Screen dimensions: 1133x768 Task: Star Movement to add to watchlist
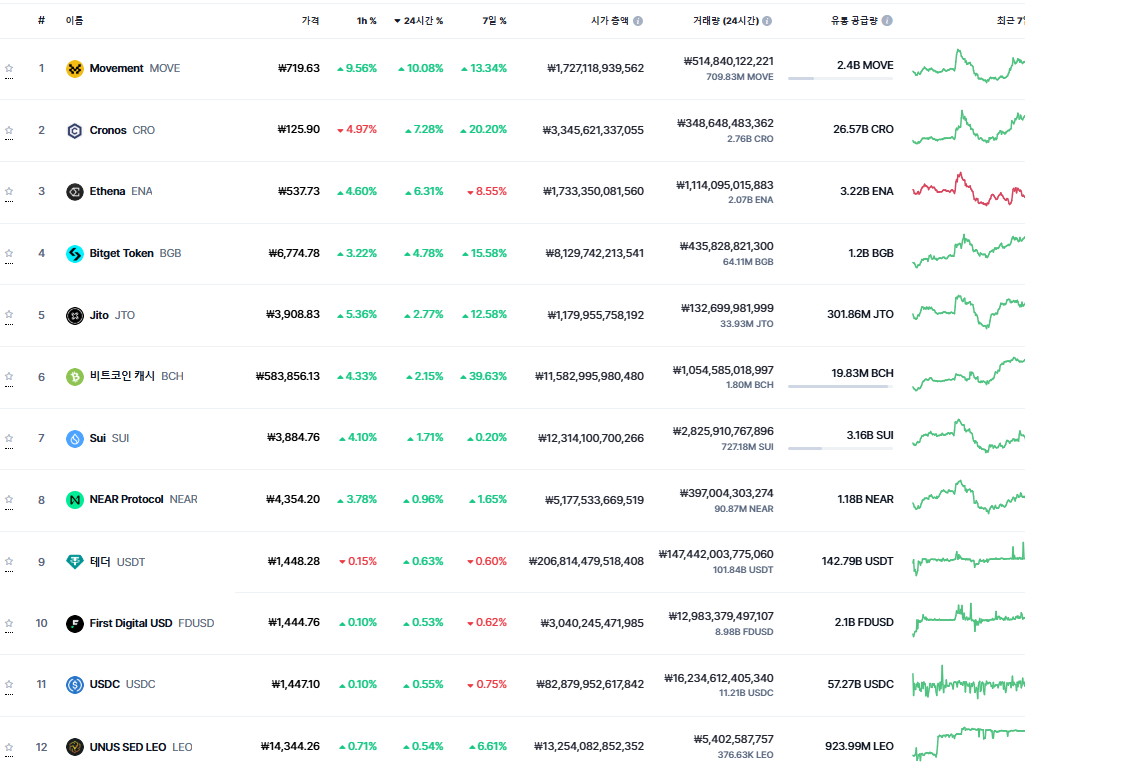(9, 69)
